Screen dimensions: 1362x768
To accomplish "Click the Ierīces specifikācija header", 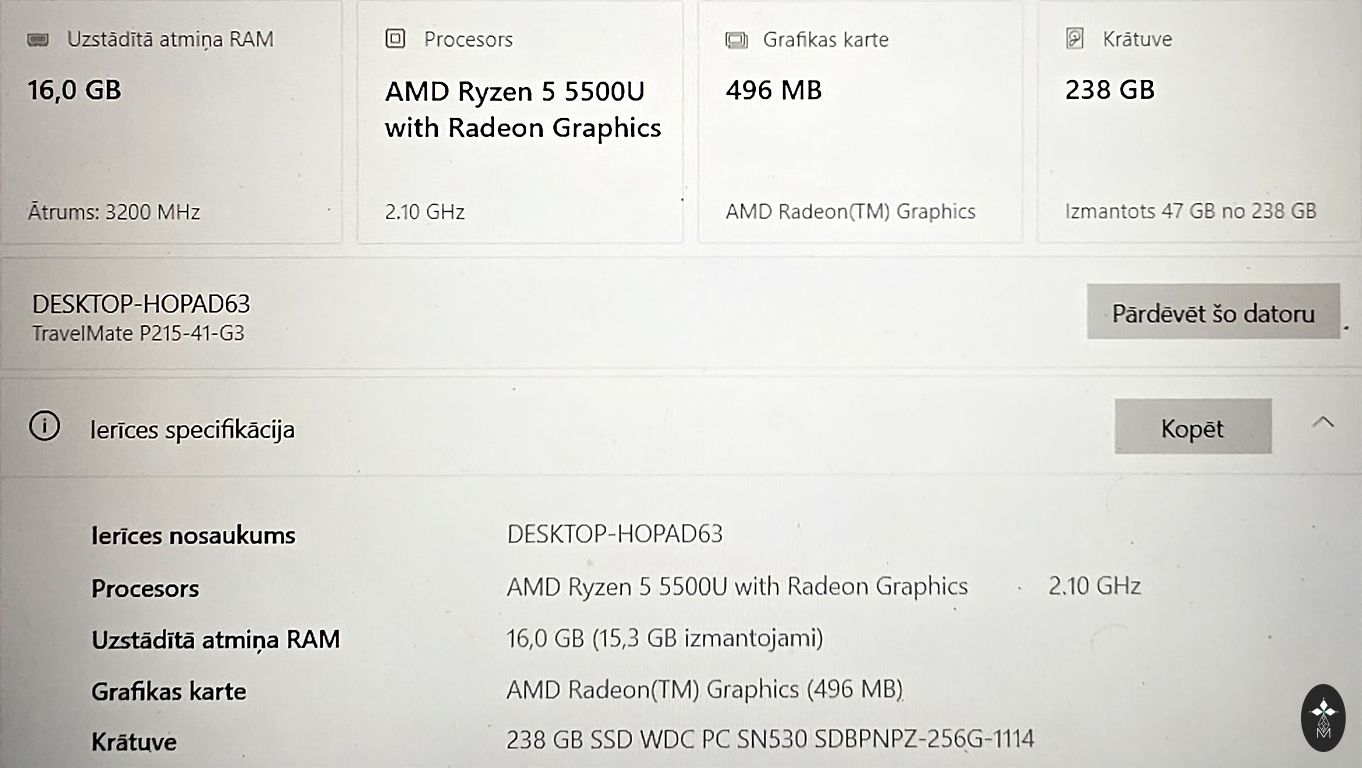I will point(193,430).
